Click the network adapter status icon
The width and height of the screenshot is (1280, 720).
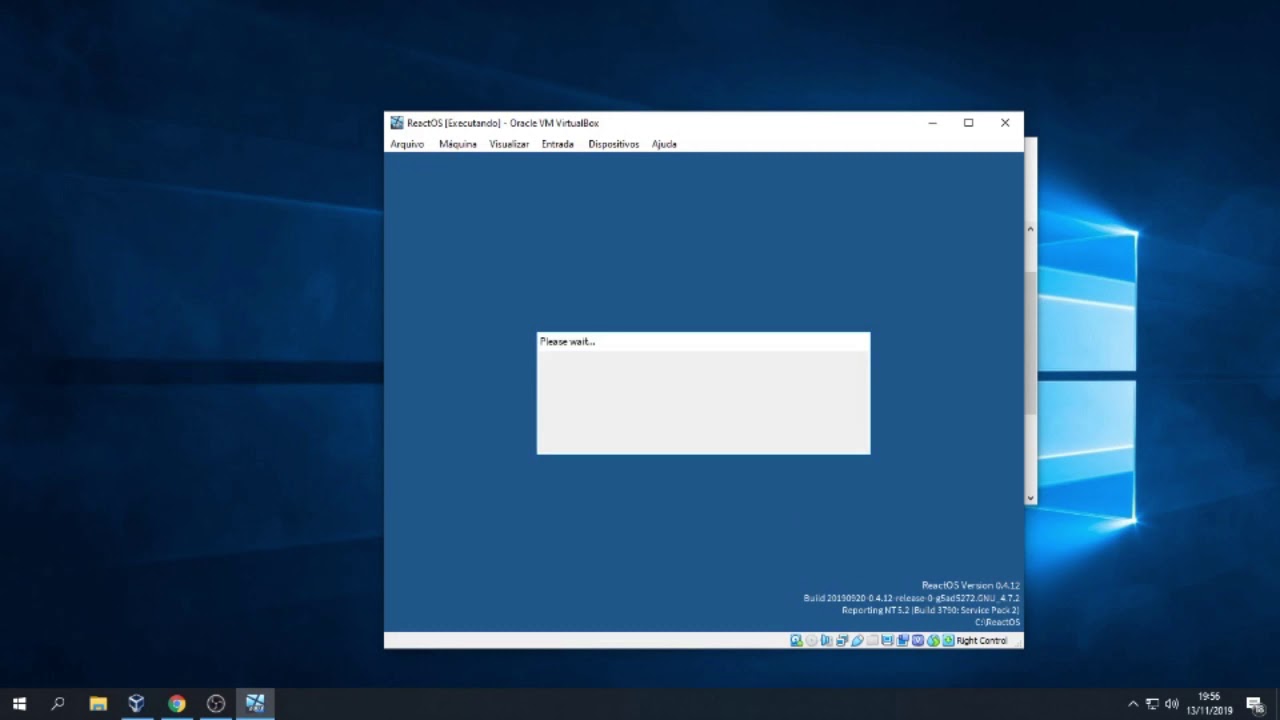pos(842,641)
